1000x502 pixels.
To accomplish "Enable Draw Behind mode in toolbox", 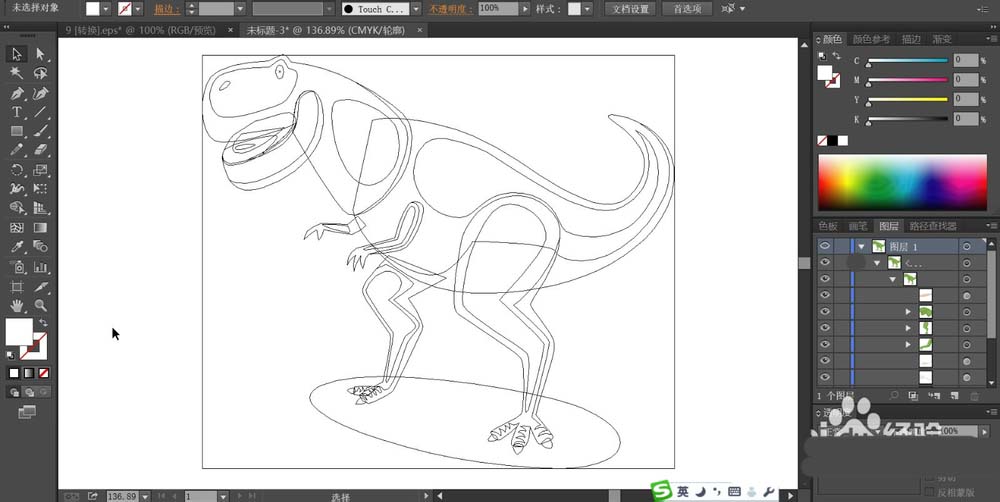I will tap(29, 392).
